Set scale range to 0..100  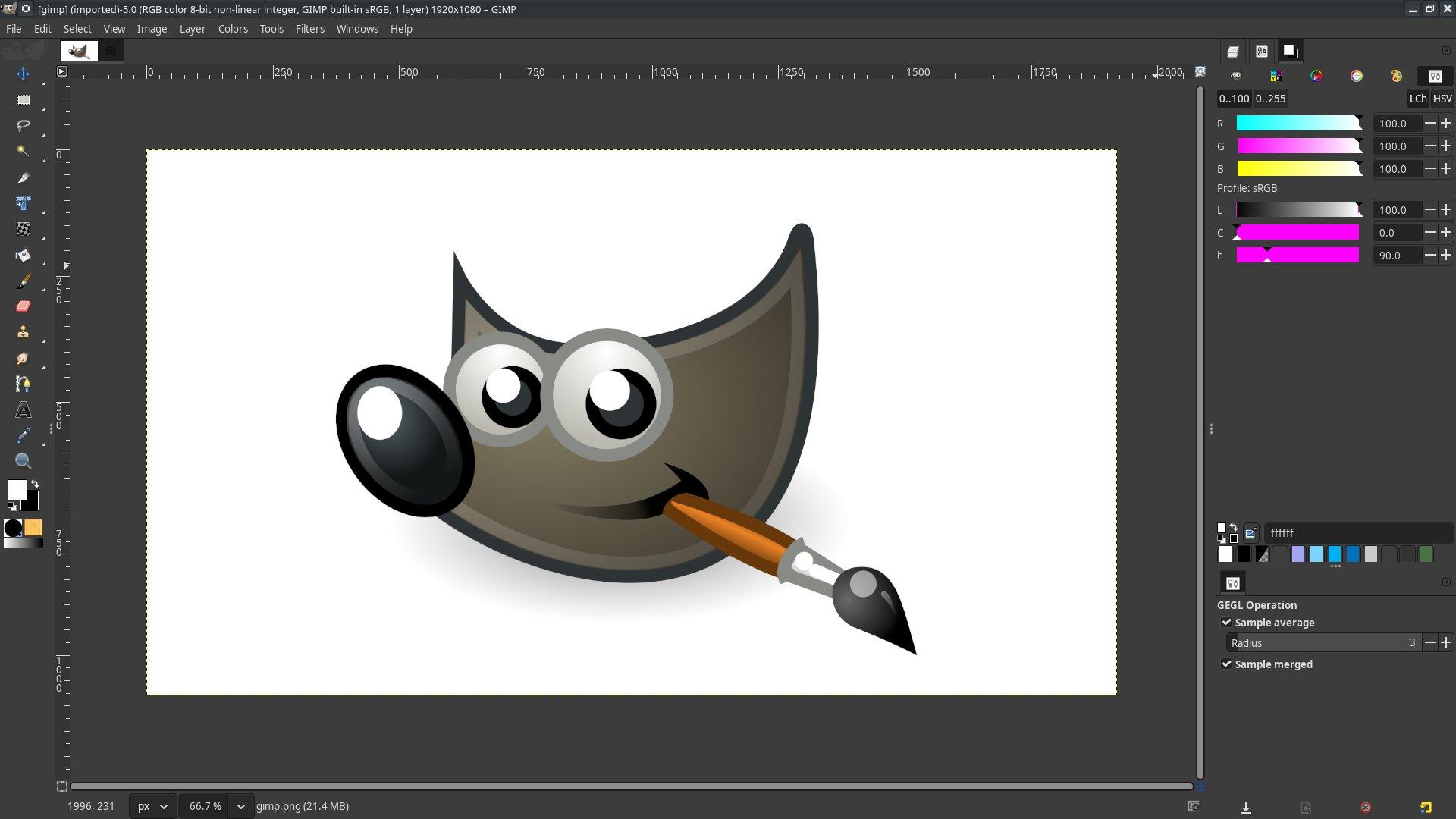(x=1234, y=99)
